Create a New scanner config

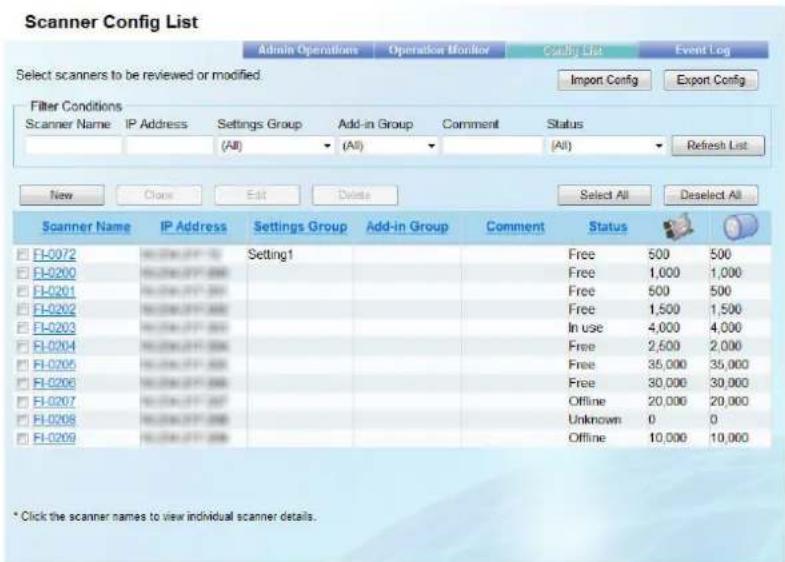point(62,195)
